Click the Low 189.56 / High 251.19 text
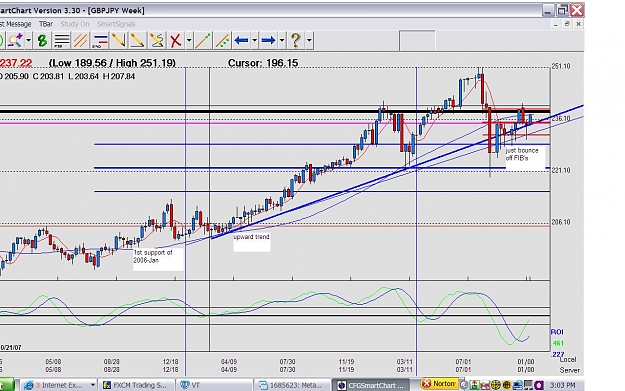This screenshot has height=391, width=625. click(x=112, y=63)
